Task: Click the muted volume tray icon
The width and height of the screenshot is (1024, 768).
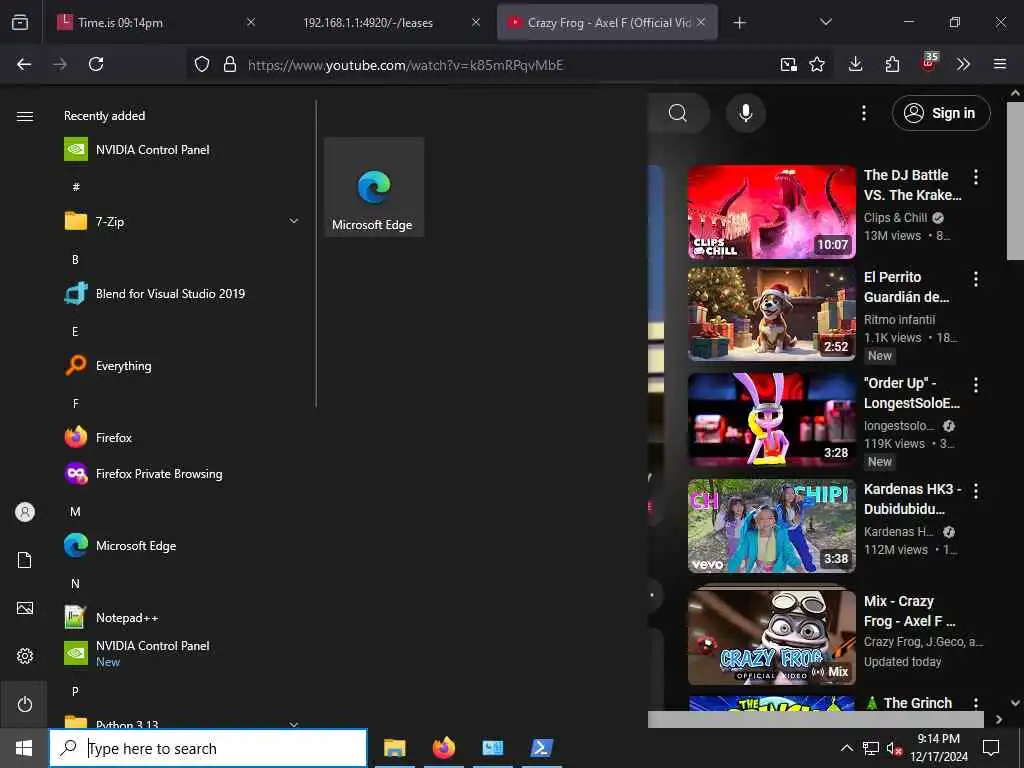Action: (894, 748)
